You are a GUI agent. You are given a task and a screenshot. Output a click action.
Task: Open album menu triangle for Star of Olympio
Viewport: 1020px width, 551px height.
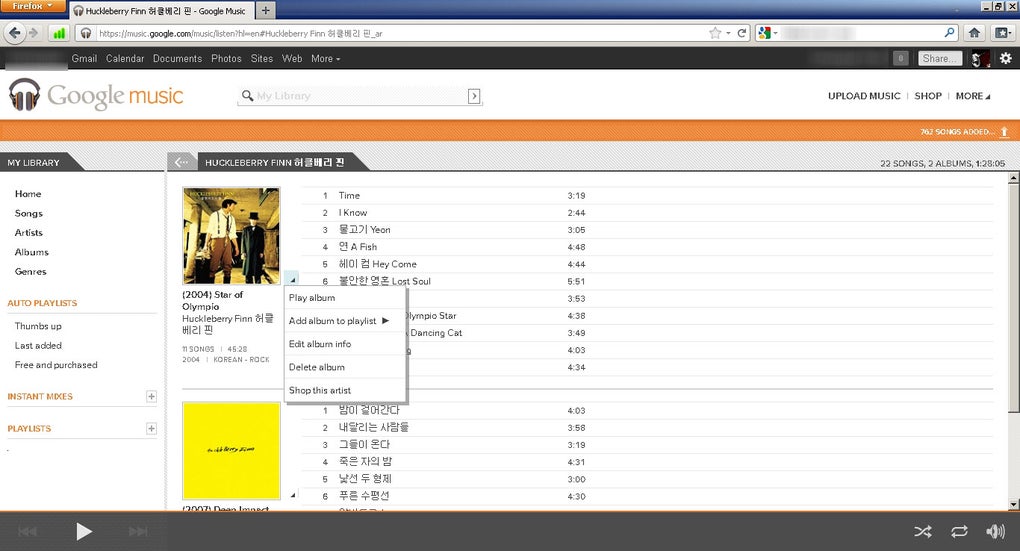[x=292, y=279]
